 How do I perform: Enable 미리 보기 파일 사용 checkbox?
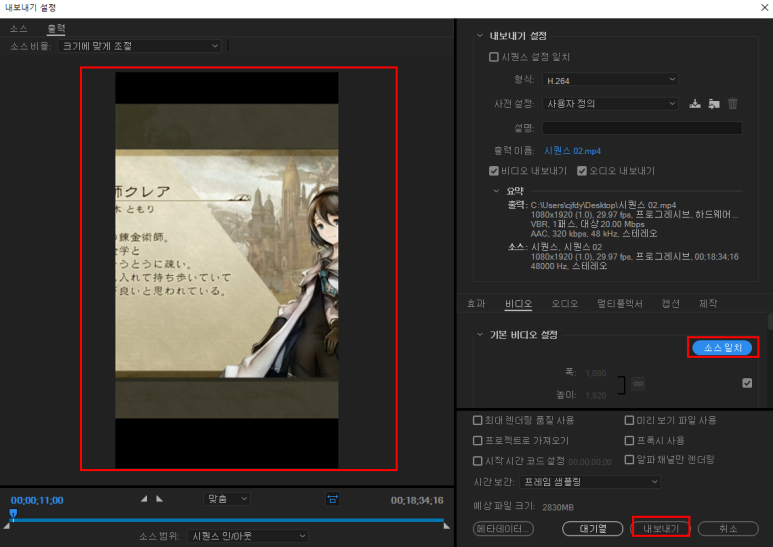[629, 420]
